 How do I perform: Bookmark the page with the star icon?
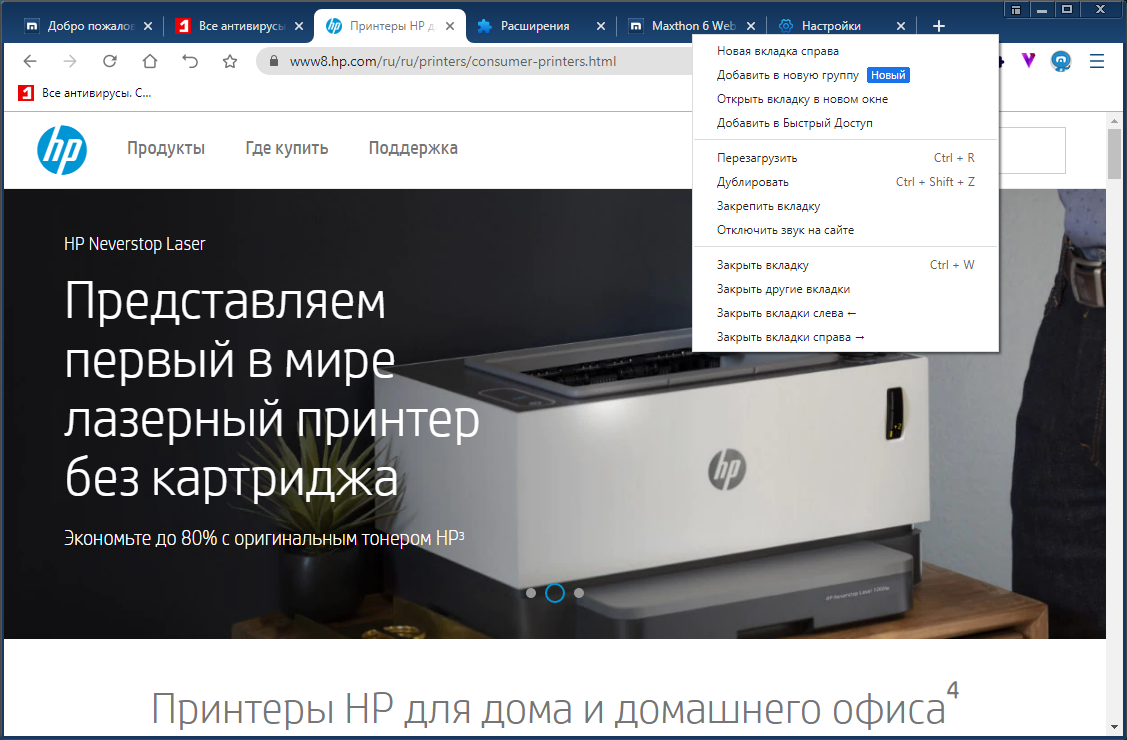[x=230, y=61]
